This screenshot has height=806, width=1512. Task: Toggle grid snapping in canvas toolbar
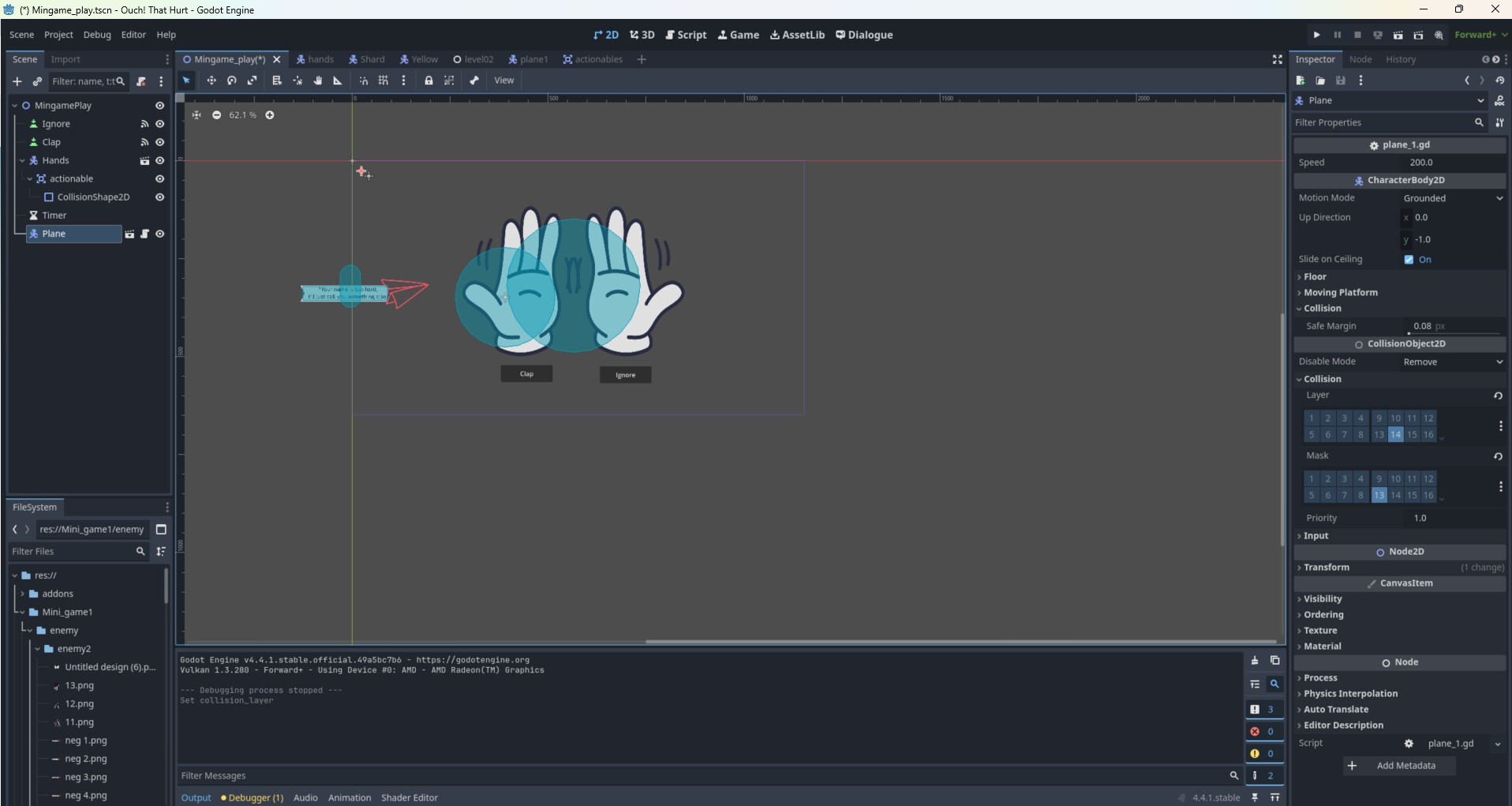(384, 81)
